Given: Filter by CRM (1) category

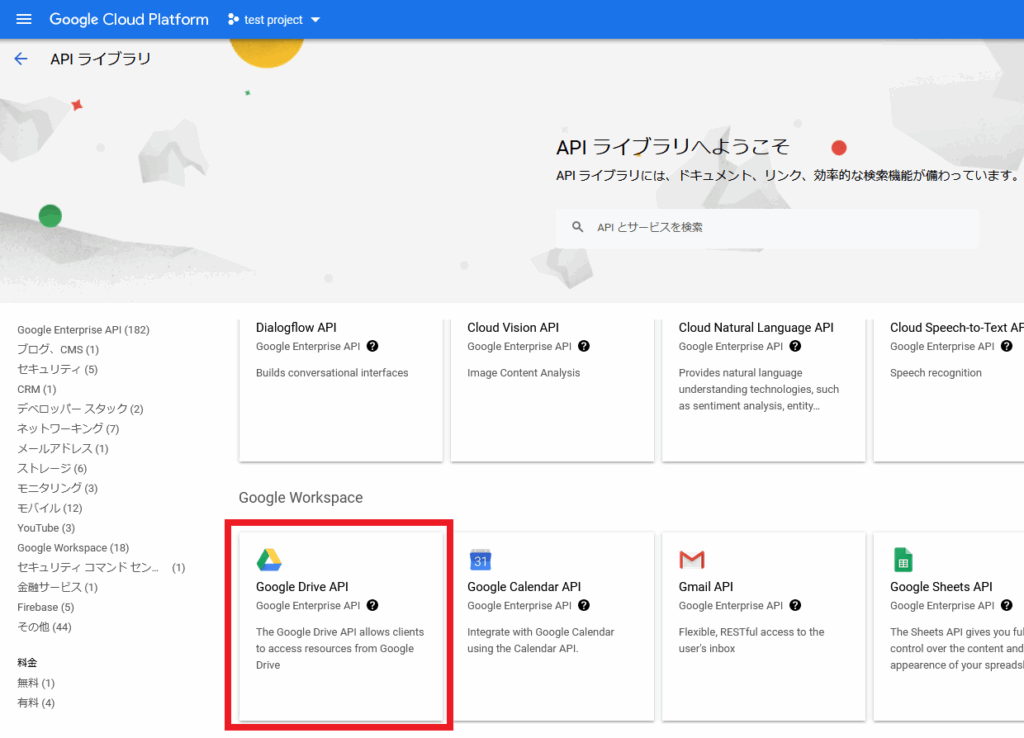Looking at the screenshot, I should tap(37, 389).
